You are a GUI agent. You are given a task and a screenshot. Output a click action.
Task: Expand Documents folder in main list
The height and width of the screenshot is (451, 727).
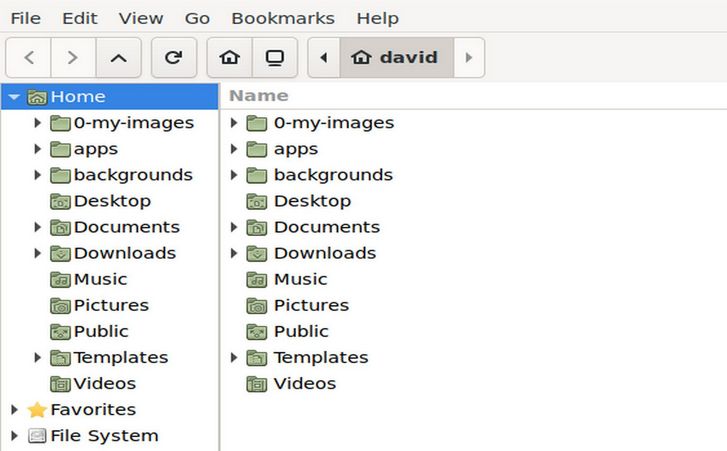[234, 227]
